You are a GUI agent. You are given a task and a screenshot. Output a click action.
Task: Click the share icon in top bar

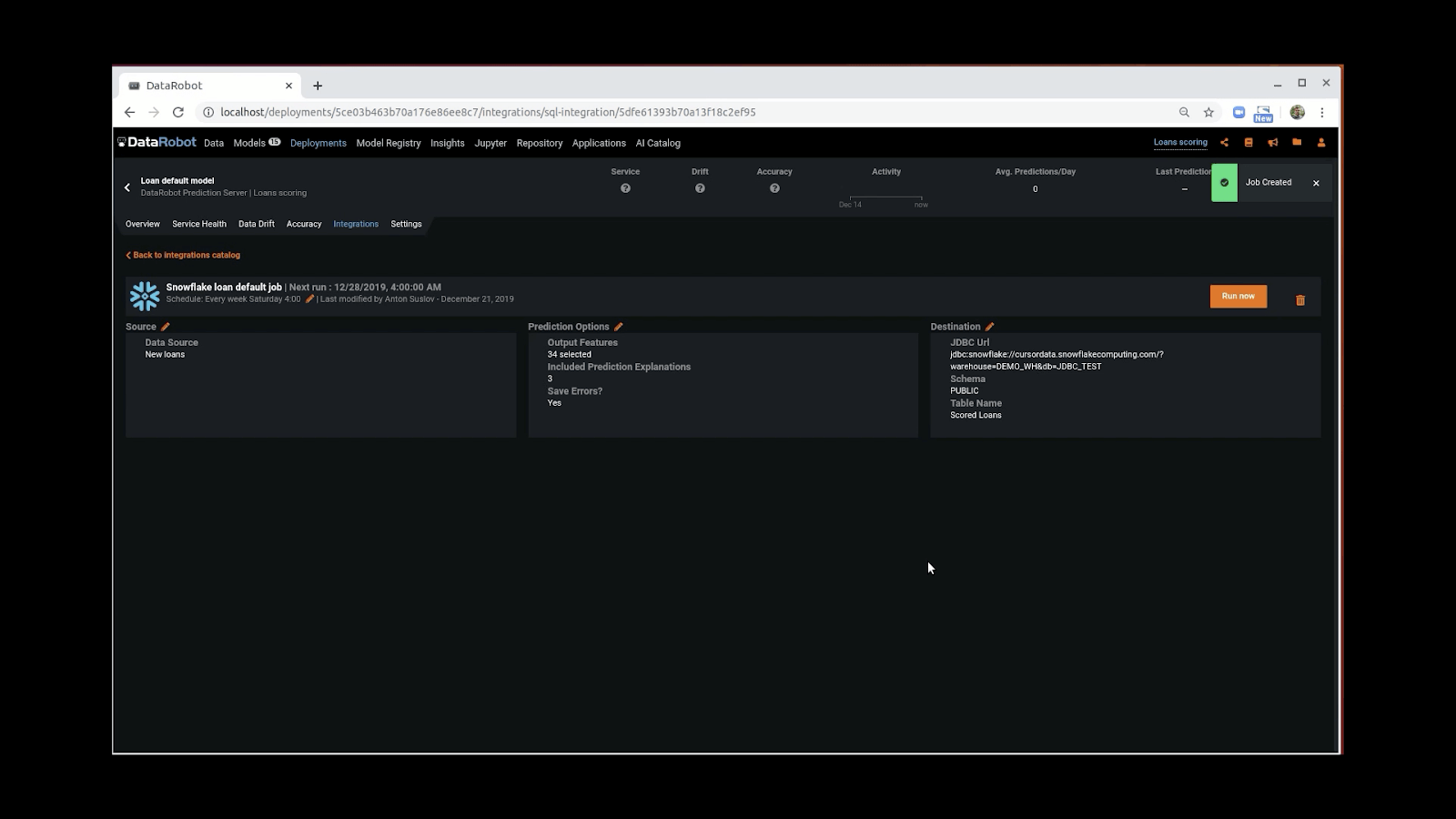coord(1224,142)
